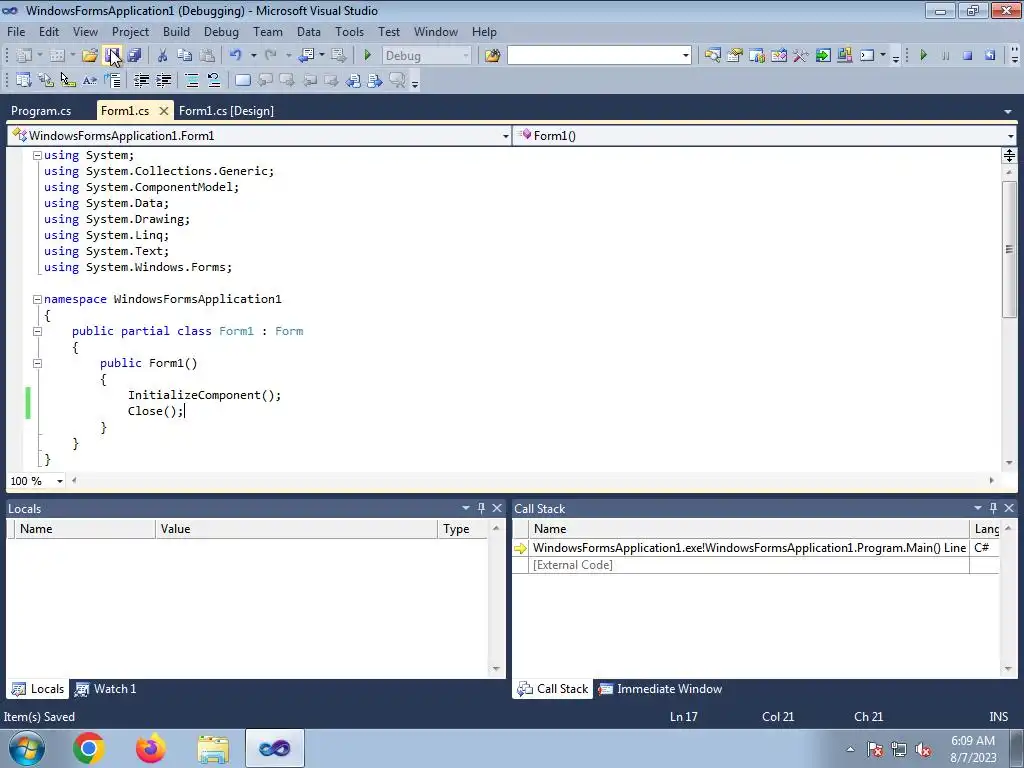Screen dimensions: 1024x768
Task: Cut selection with the scissors icon
Action: [x=163, y=56]
